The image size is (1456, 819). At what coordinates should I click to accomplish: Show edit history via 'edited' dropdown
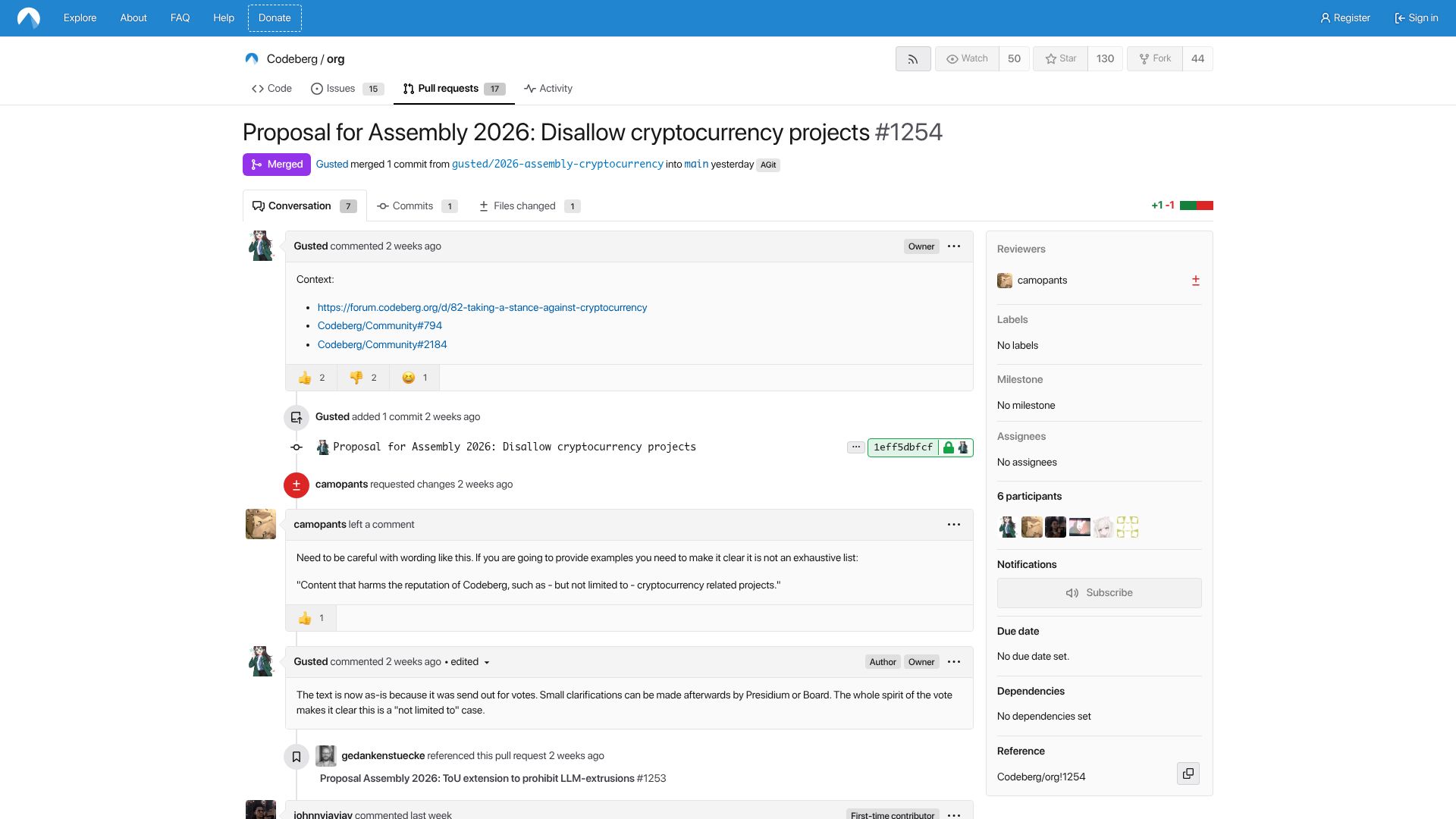tap(470, 662)
